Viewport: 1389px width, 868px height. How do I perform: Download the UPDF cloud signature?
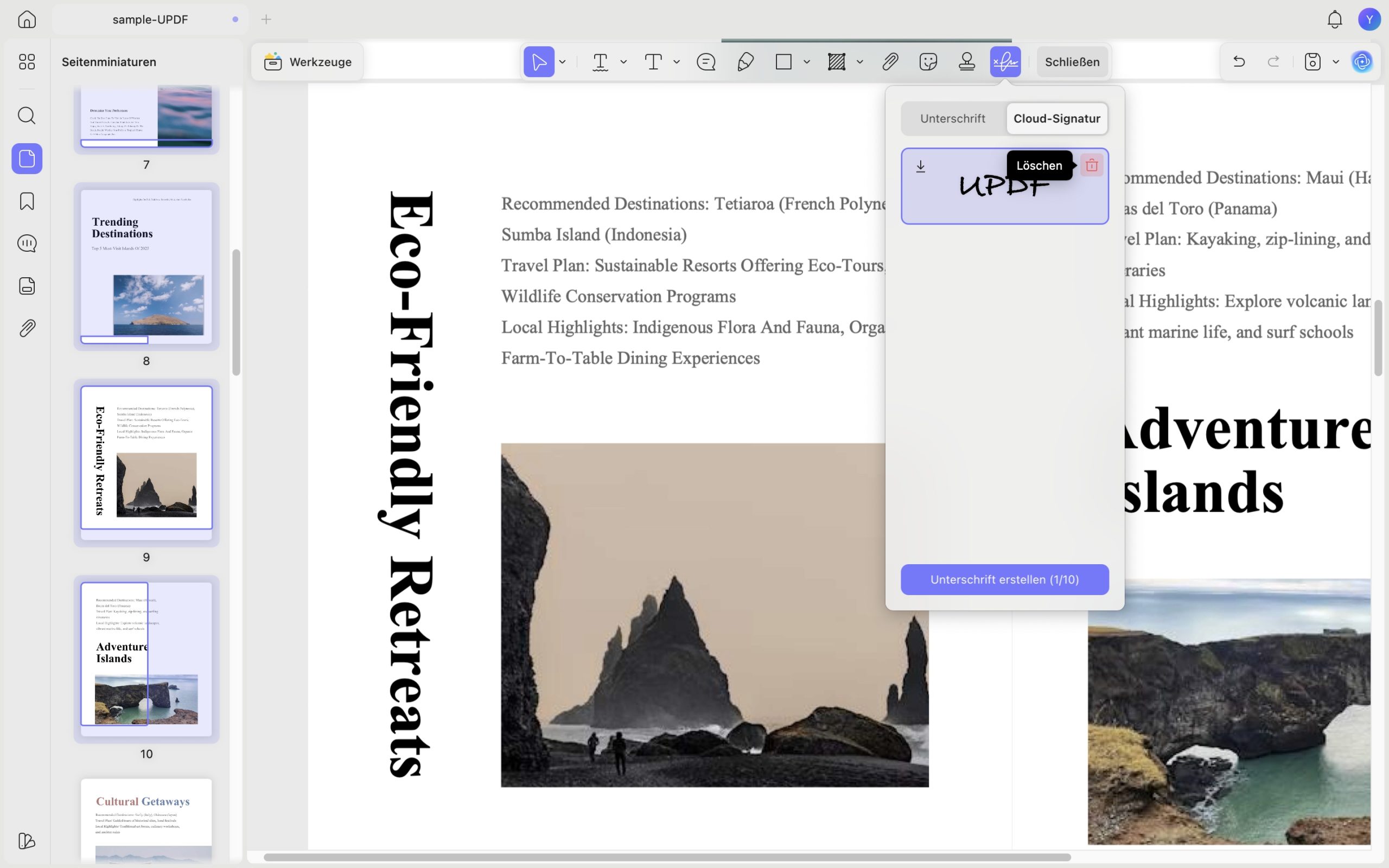coord(921,167)
